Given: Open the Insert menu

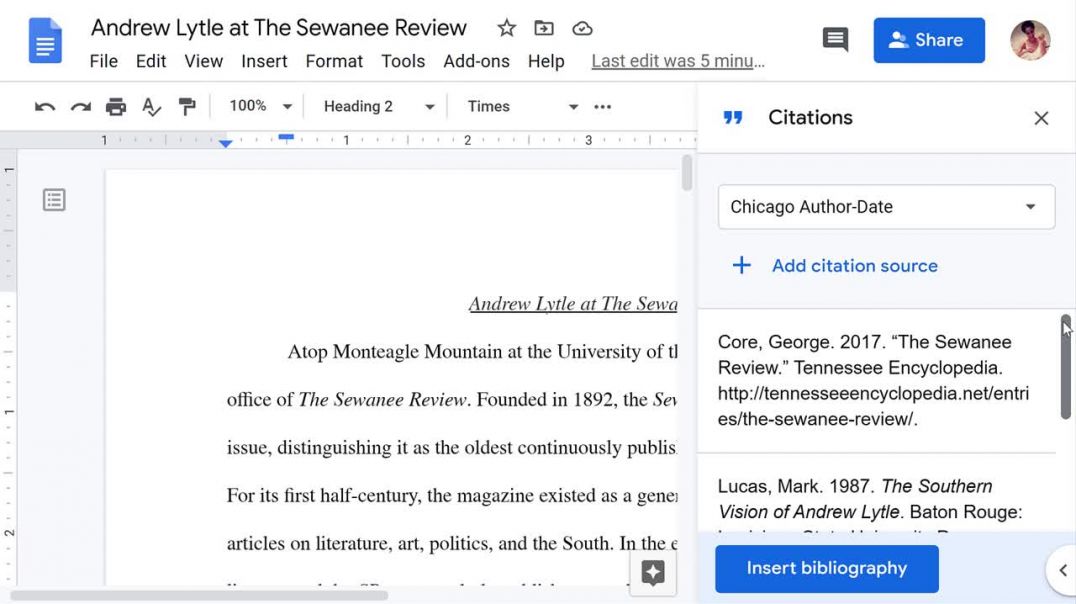Looking at the screenshot, I should click(x=264, y=61).
